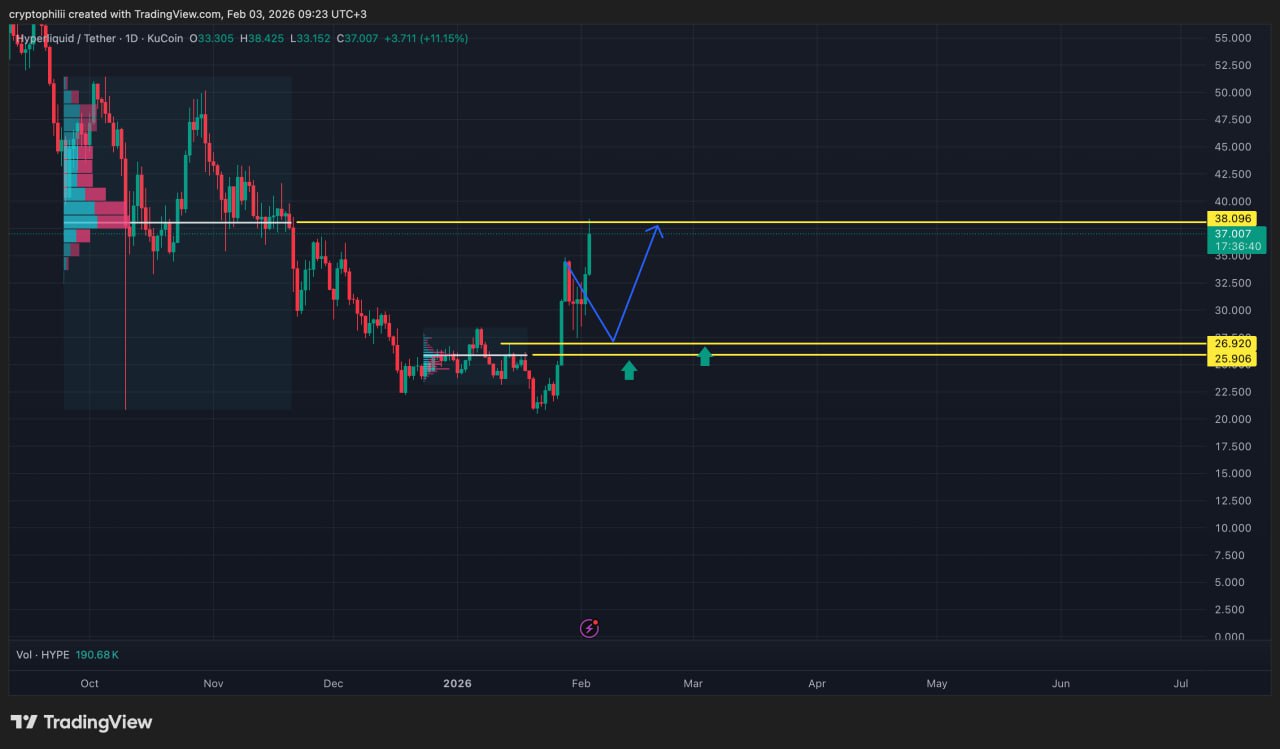Click the change value +3.711 (+11.15%)
This screenshot has height=749, width=1280.
pos(426,38)
